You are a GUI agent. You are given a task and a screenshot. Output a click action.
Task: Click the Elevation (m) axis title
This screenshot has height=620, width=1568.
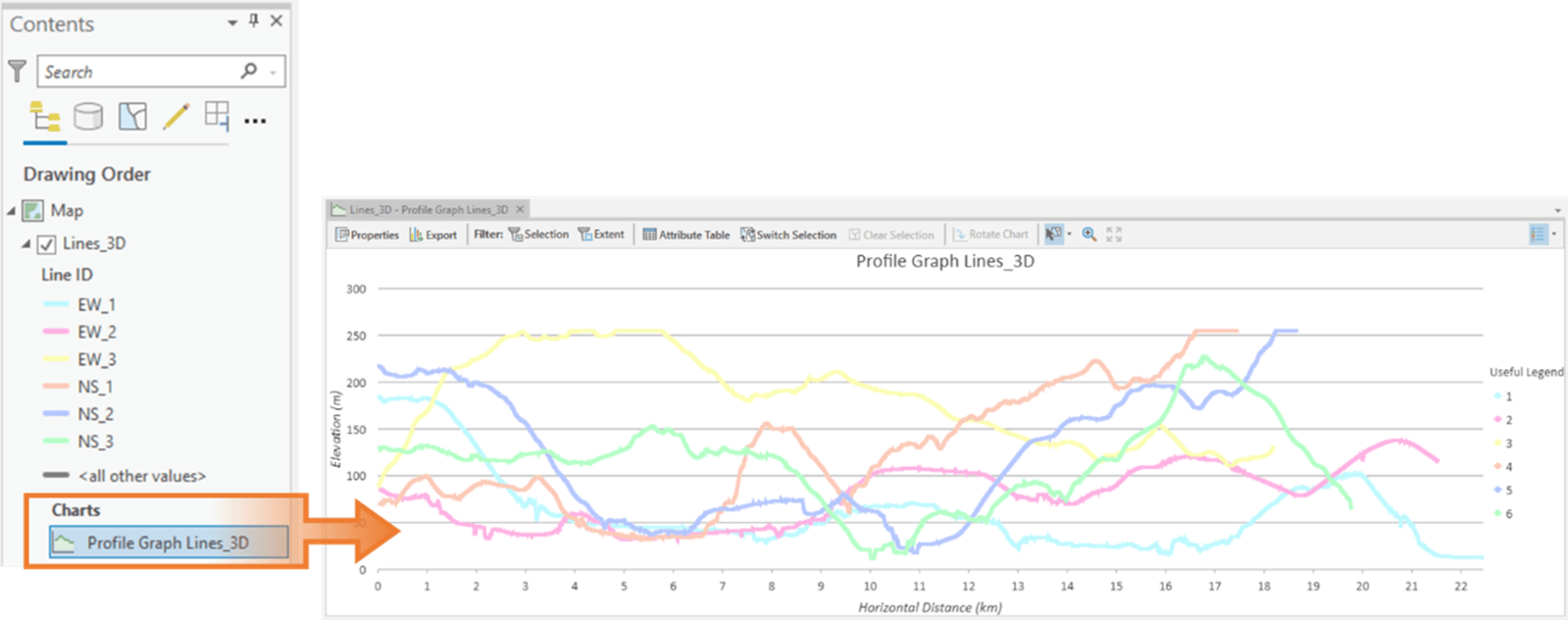click(335, 429)
